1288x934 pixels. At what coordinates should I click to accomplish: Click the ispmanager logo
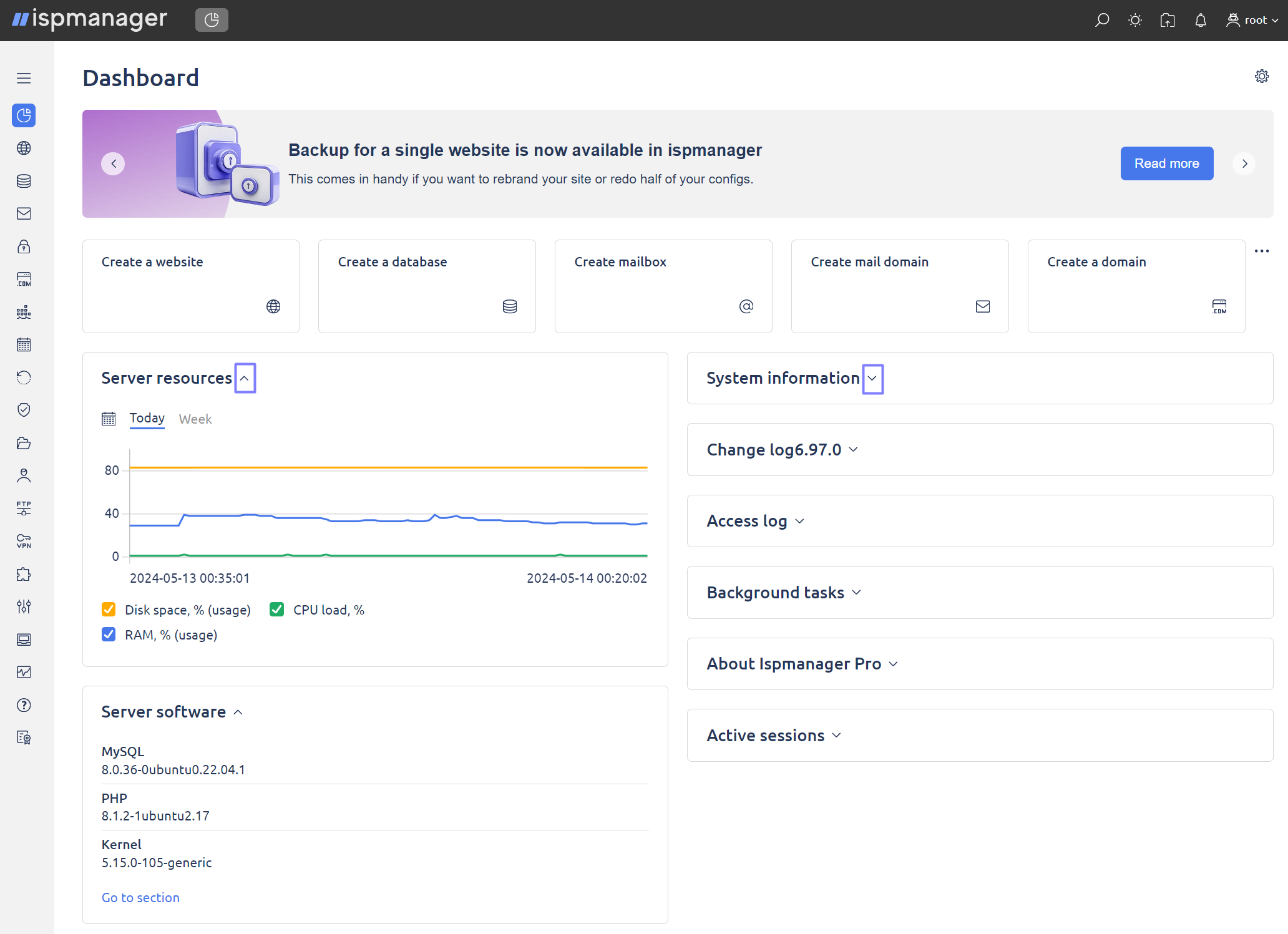[89, 19]
